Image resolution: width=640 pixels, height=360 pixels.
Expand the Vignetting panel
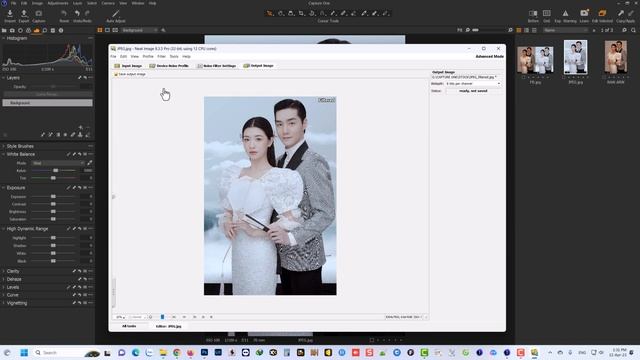point(4,303)
